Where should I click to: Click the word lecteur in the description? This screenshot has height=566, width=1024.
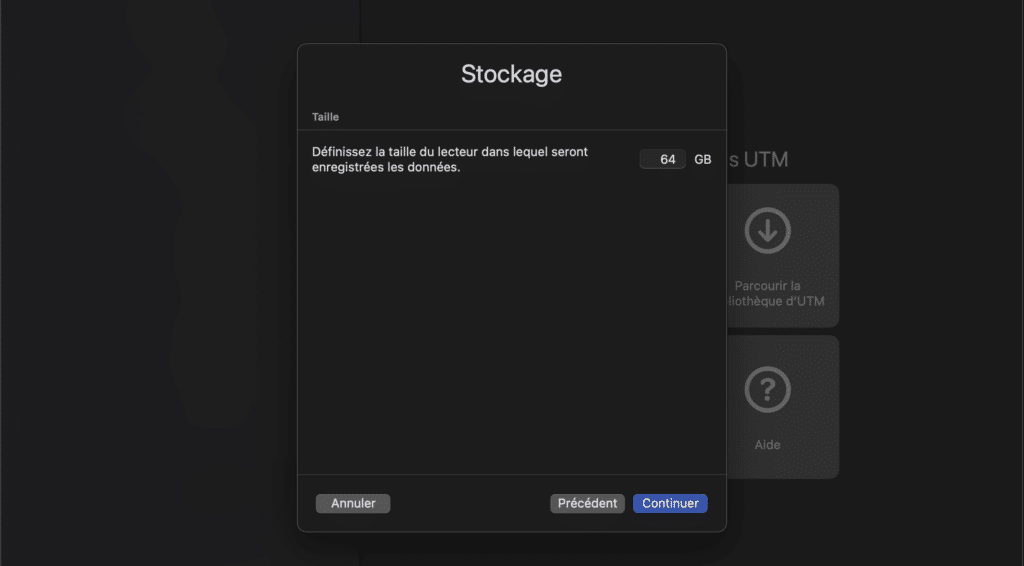pos(458,151)
